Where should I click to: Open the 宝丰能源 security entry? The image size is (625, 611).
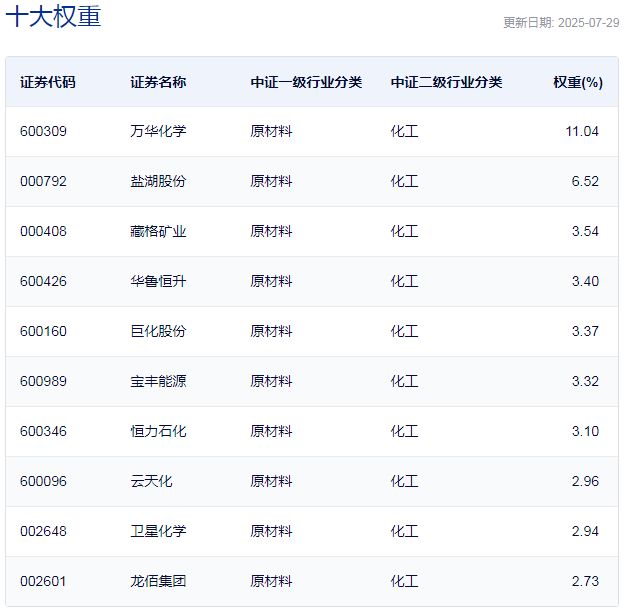pyautogui.click(x=158, y=381)
